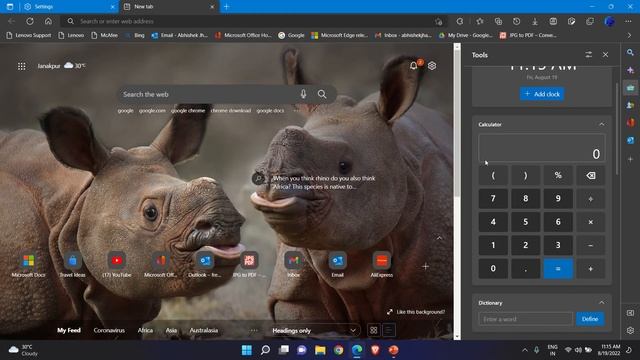This screenshot has width=640, height=360.
Task: Select the Africa feed tab
Action: point(145,331)
